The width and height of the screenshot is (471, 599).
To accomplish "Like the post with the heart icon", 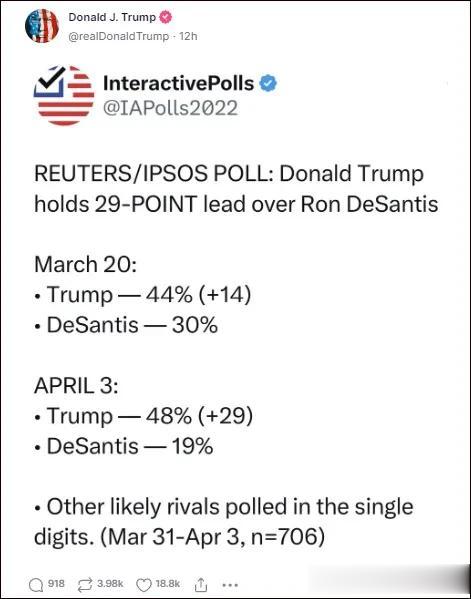I will [144, 584].
